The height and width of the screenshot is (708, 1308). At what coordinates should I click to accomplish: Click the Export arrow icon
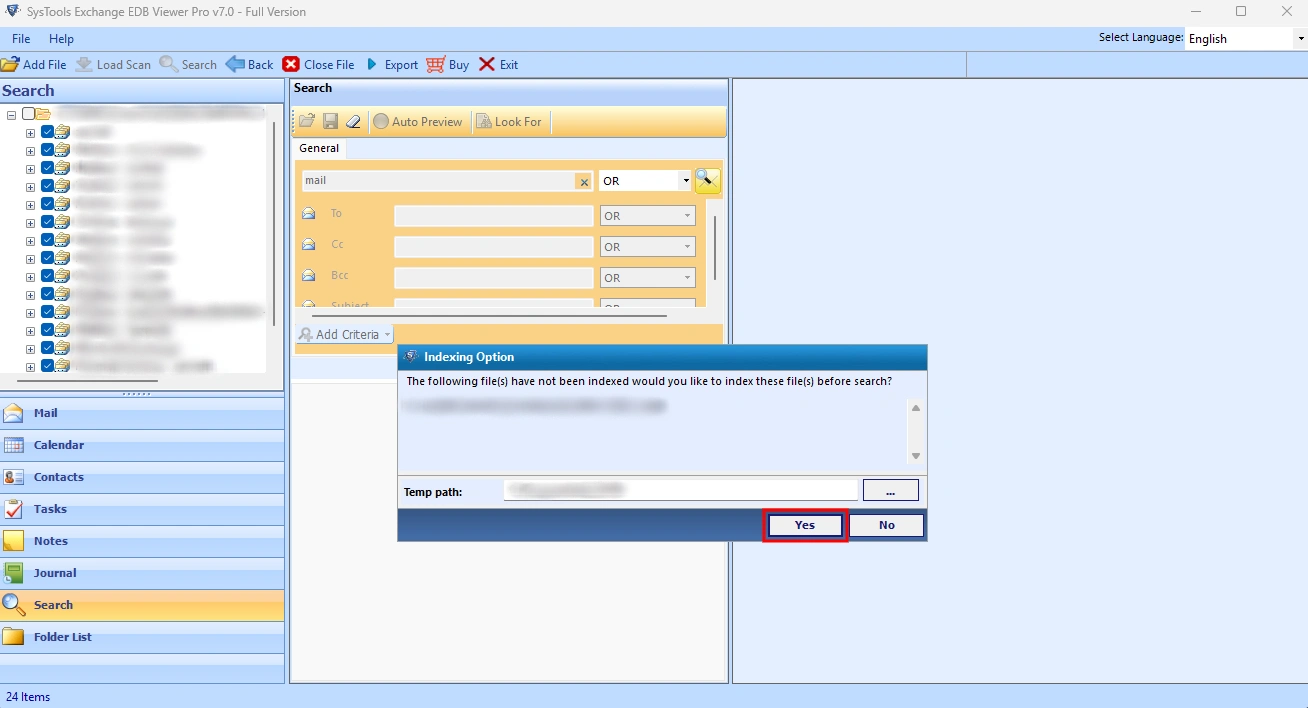[x=372, y=64]
